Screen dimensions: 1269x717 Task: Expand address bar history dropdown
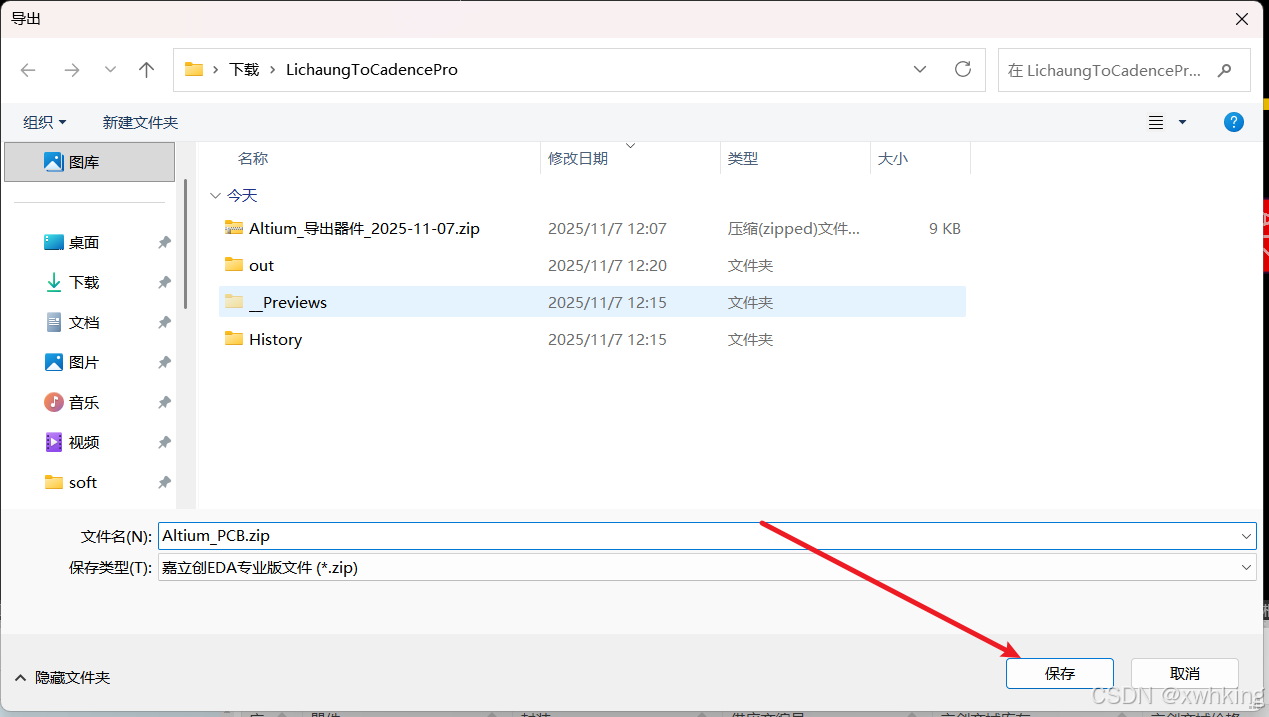920,70
